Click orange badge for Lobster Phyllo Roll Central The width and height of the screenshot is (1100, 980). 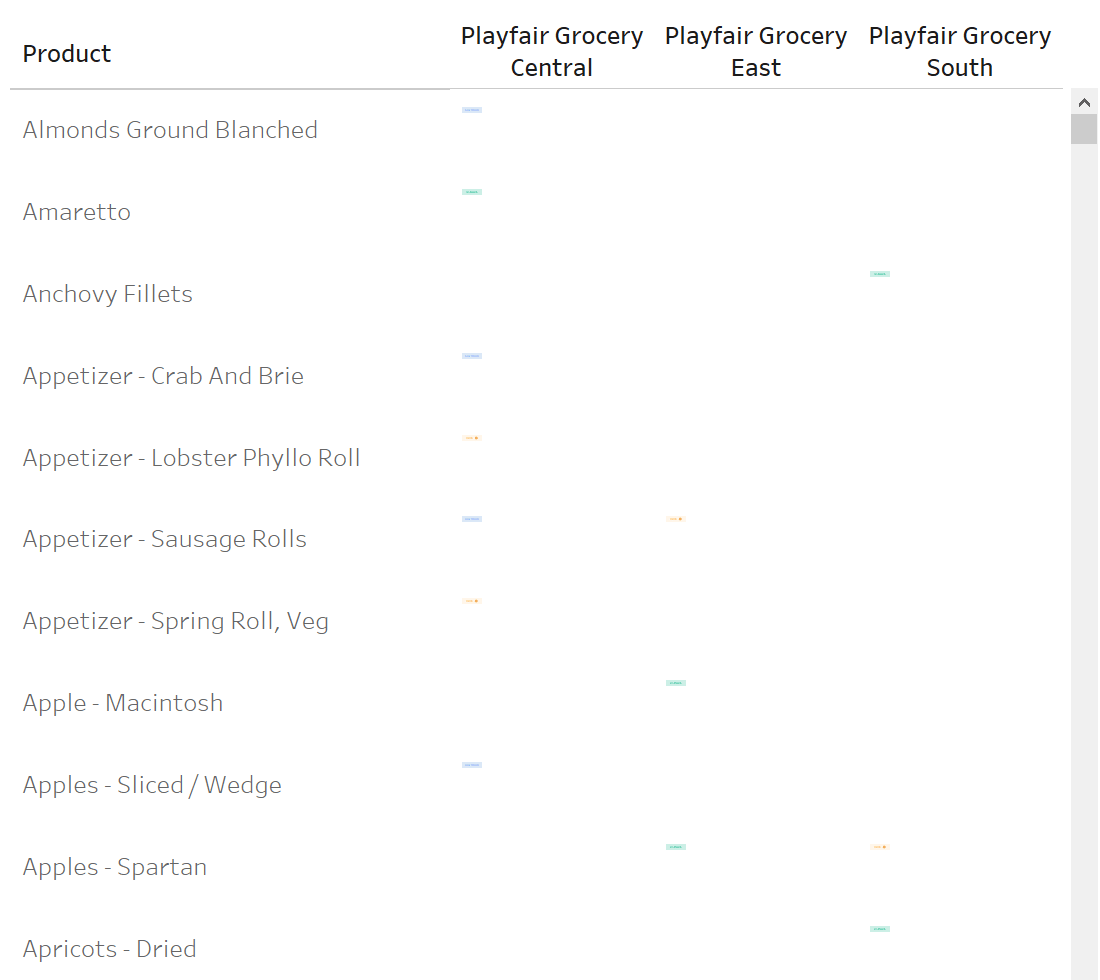point(472,438)
